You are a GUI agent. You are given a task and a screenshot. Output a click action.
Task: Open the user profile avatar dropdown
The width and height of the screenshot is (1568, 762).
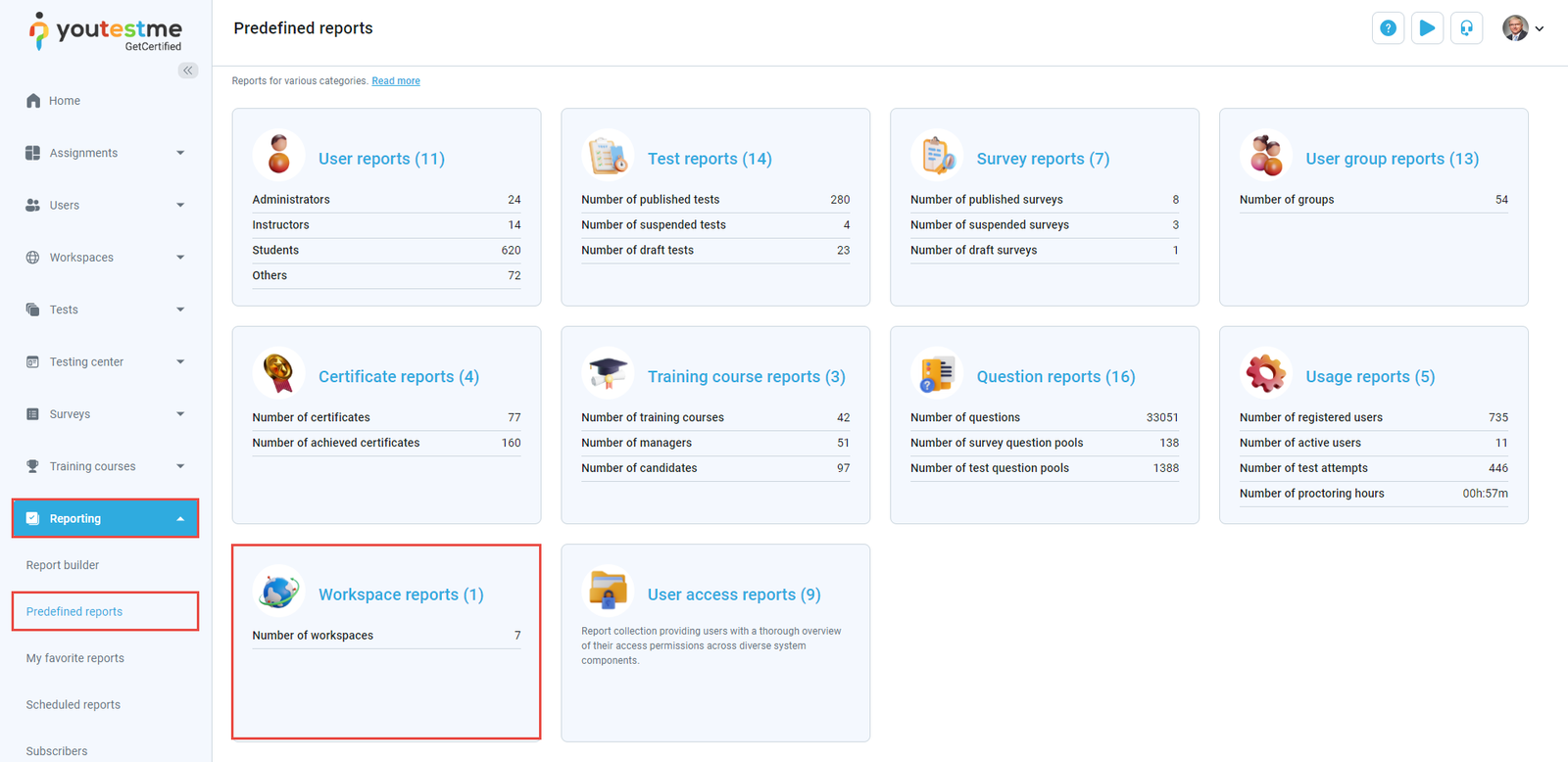pyautogui.click(x=1522, y=28)
